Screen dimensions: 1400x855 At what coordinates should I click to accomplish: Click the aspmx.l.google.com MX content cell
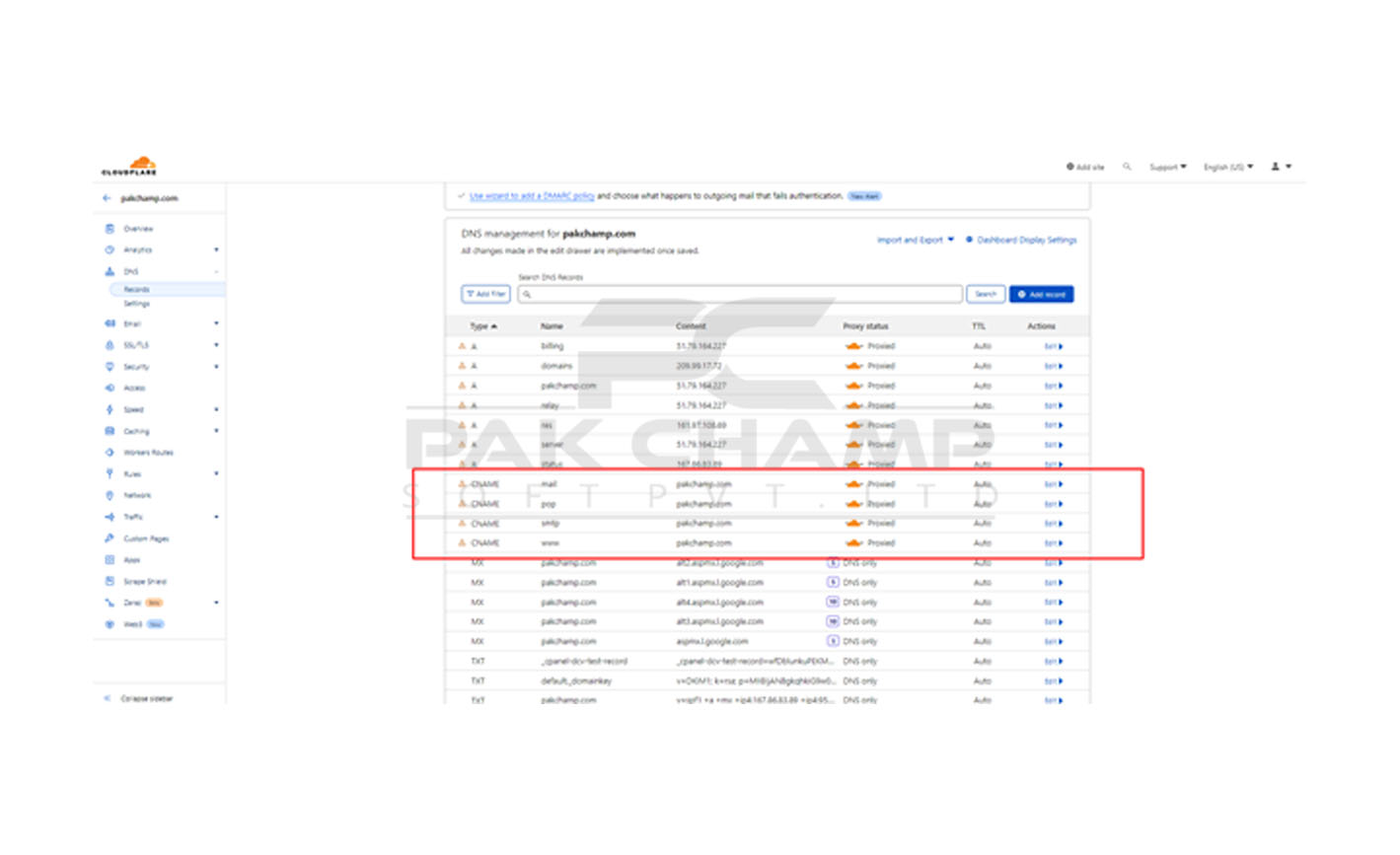coord(712,642)
